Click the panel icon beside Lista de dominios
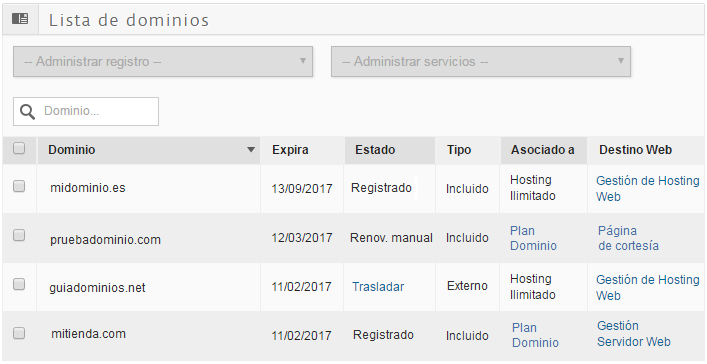 coord(20,19)
